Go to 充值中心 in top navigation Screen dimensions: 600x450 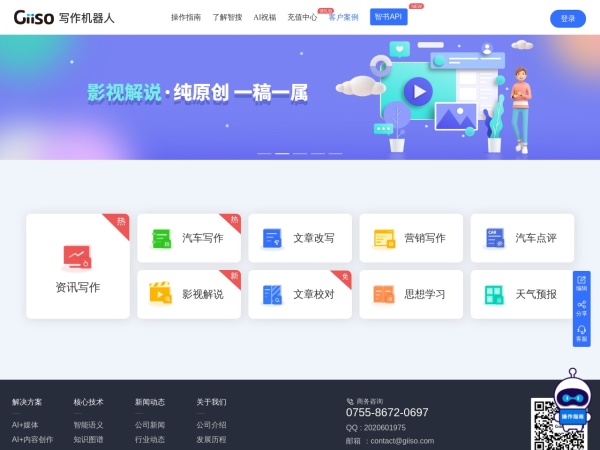click(x=302, y=18)
